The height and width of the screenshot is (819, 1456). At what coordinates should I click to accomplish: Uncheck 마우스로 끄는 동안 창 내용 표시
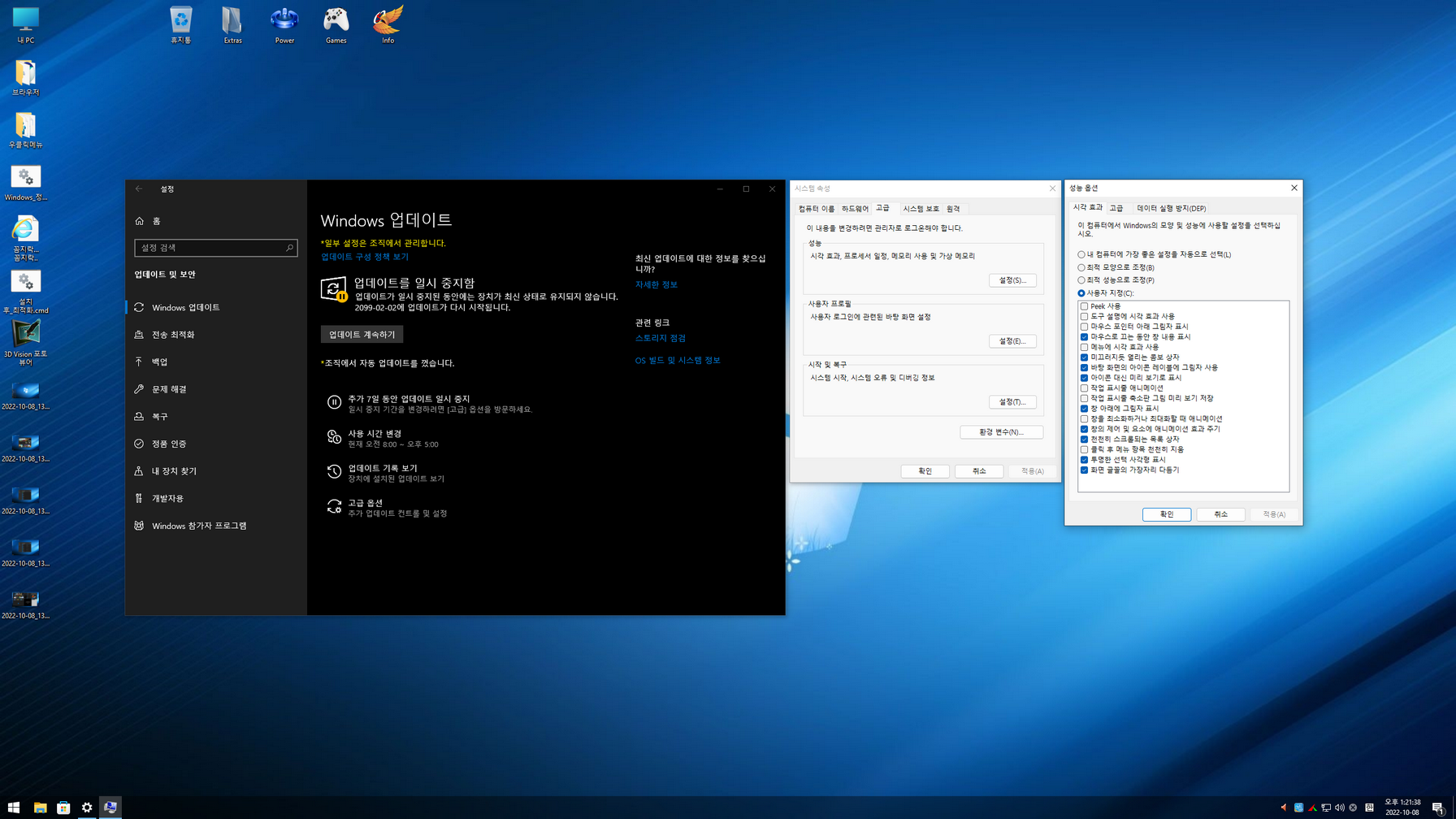point(1084,336)
